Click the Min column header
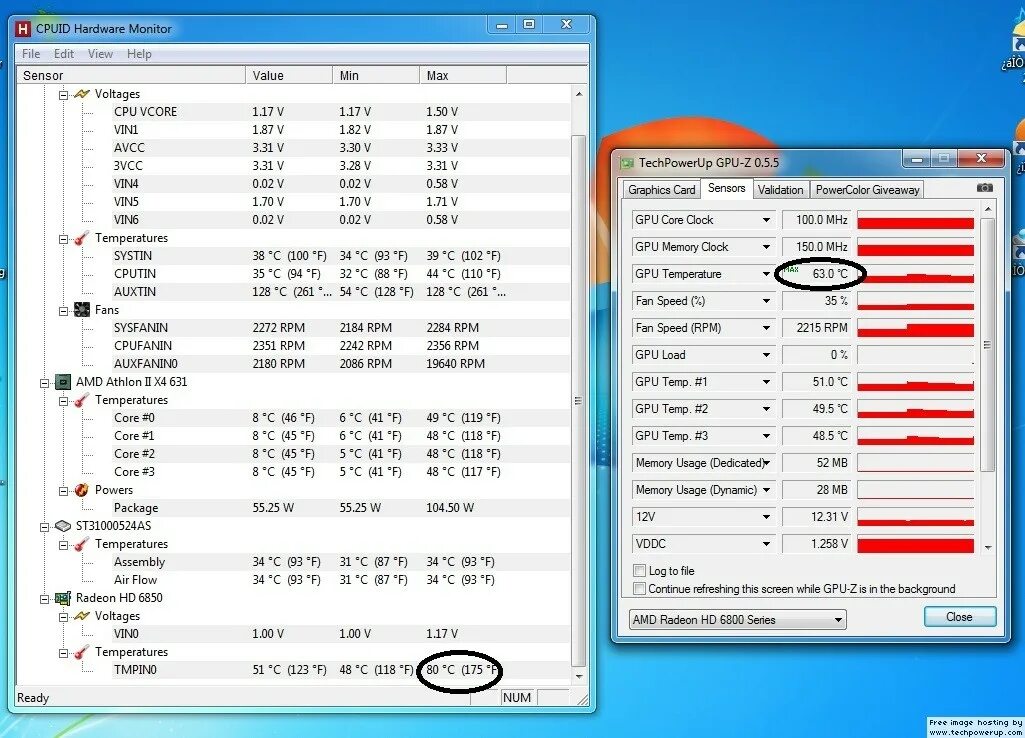Screen dimensions: 1025x738 coord(376,76)
